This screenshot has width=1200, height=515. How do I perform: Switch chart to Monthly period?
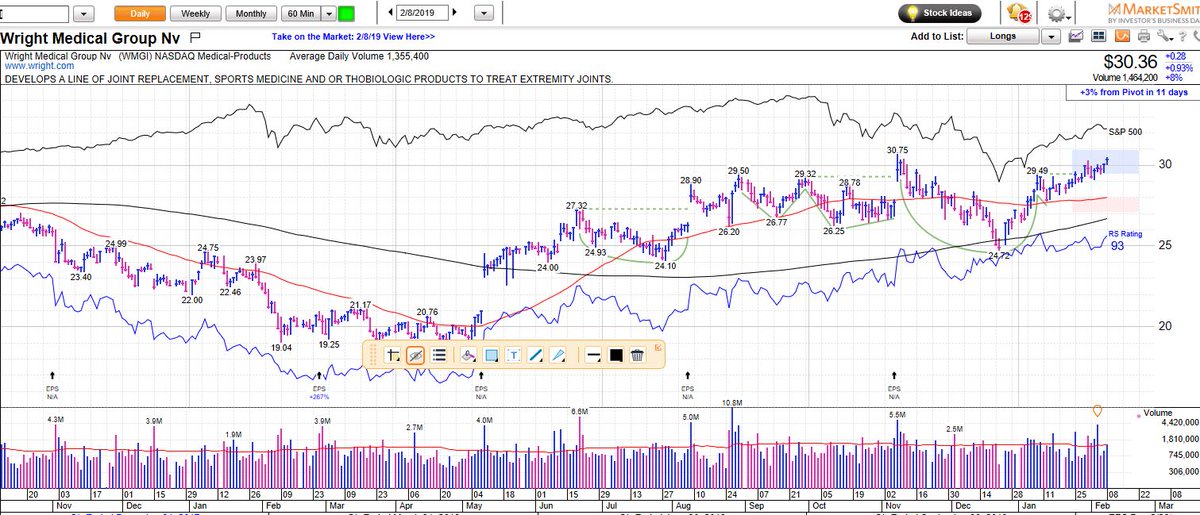(x=251, y=14)
